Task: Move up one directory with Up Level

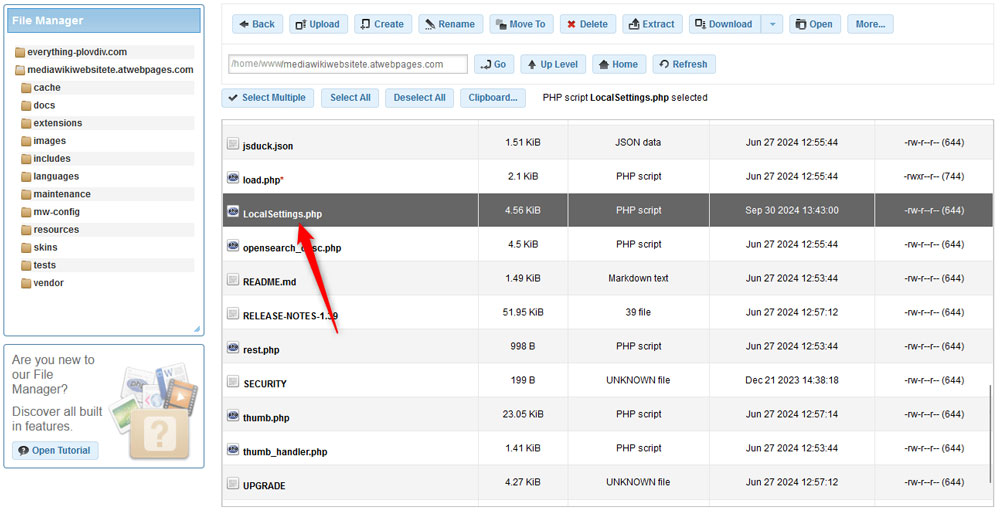Action: tap(553, 64)
